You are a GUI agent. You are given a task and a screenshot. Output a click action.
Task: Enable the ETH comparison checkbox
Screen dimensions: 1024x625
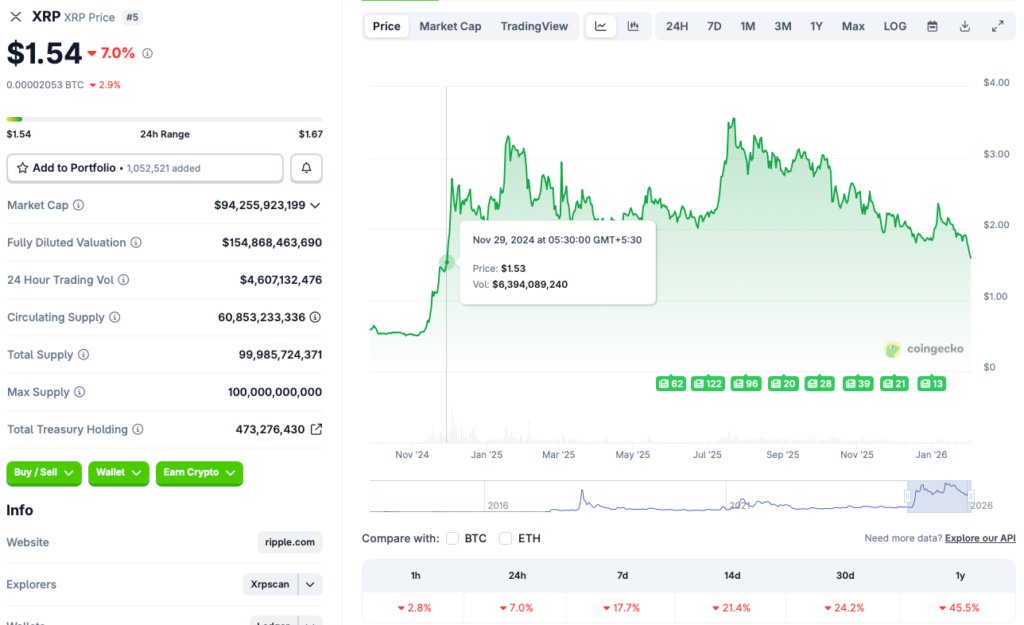pyautogui.click(x=507, y=537)
